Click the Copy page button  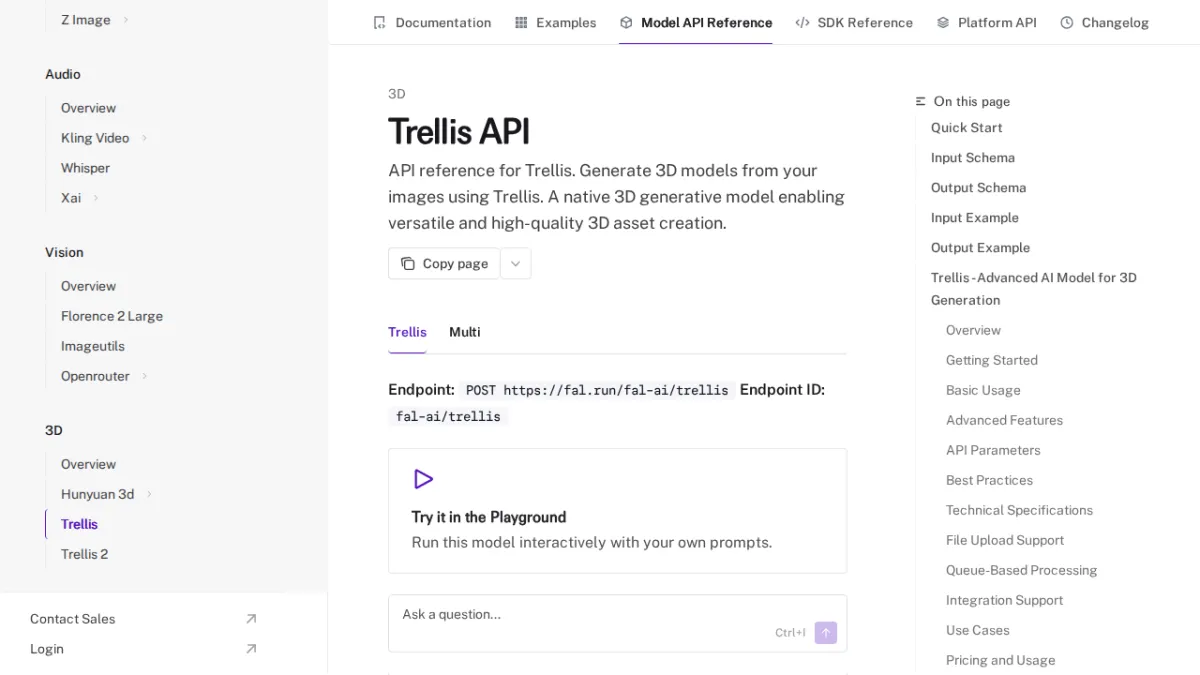(444, 264)
